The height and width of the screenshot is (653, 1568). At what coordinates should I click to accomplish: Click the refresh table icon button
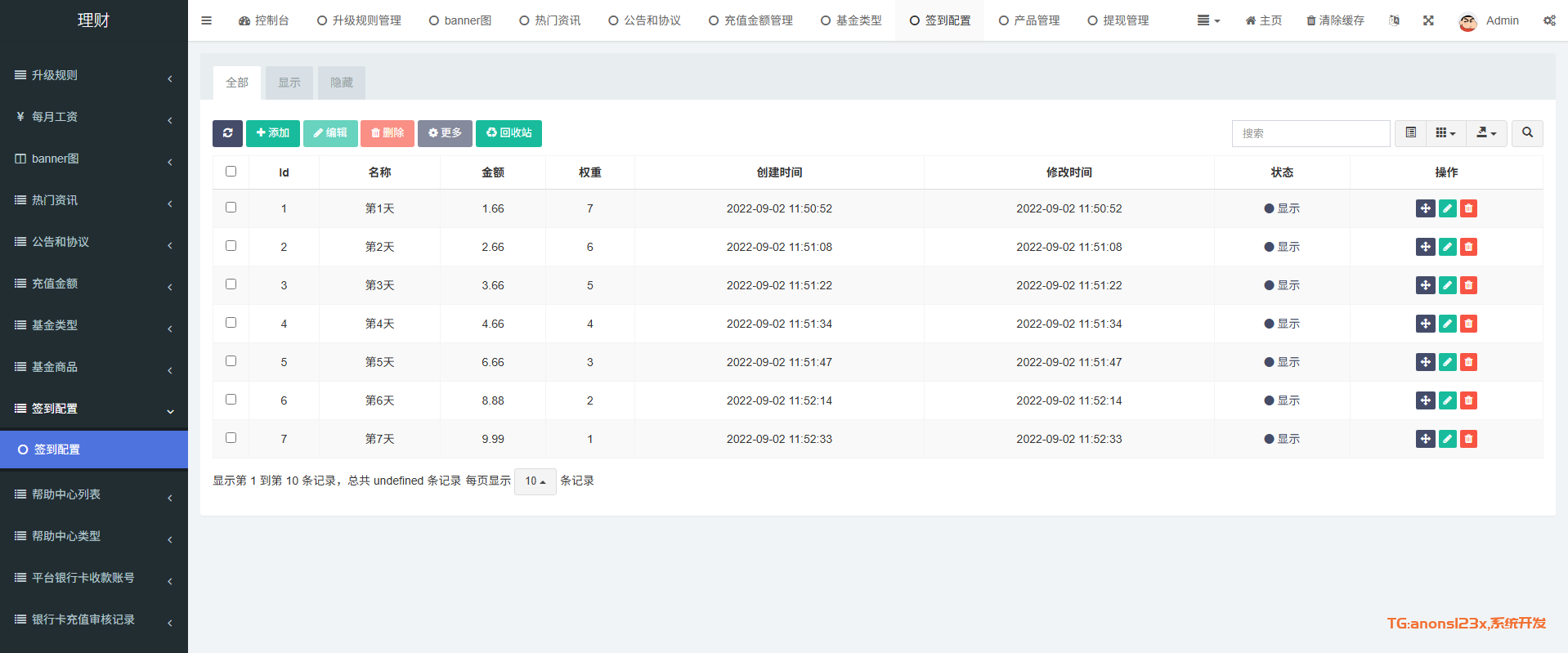(x=227, y=133)
